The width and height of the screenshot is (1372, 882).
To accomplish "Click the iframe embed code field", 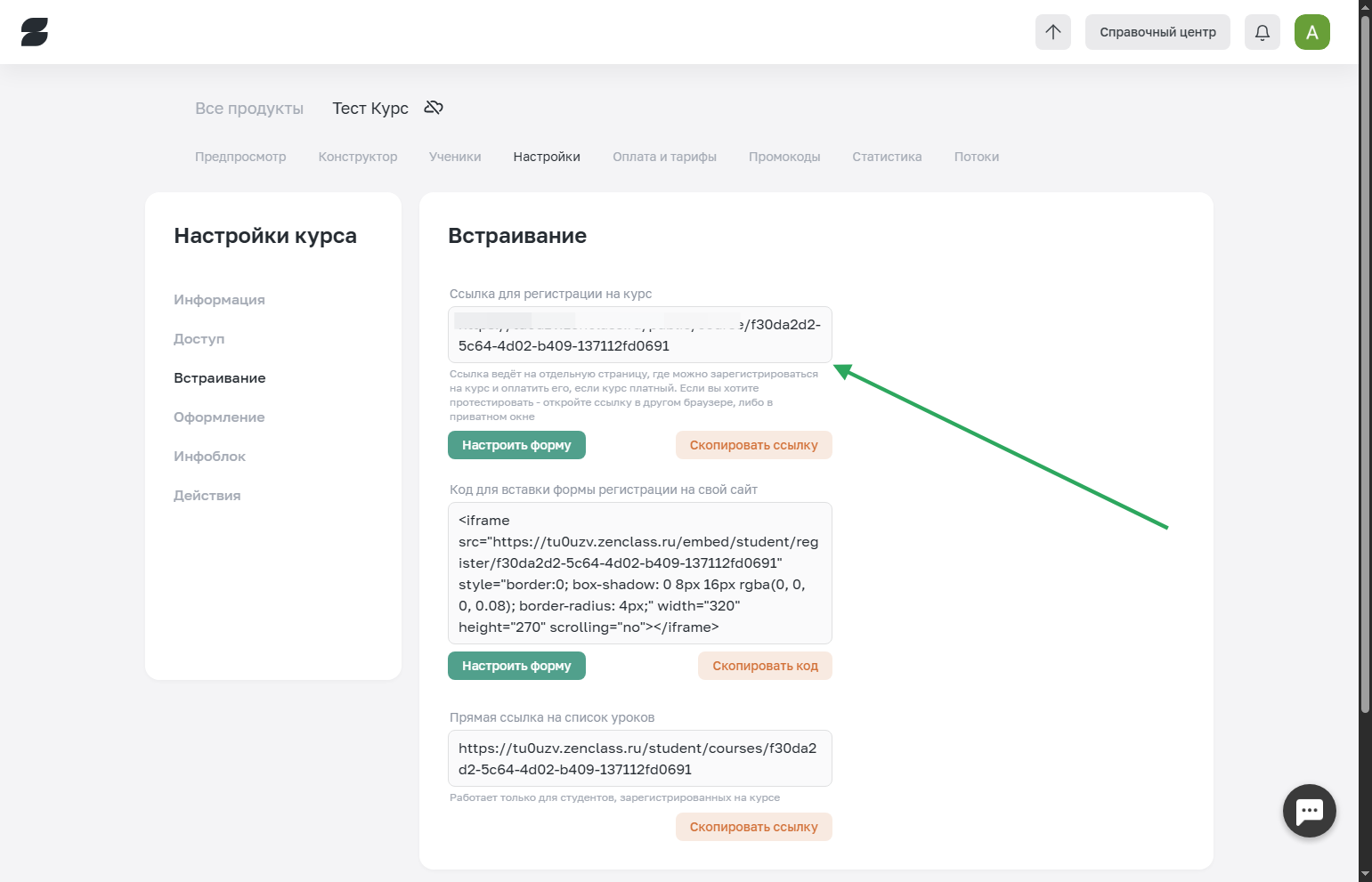I will (640, 573).
